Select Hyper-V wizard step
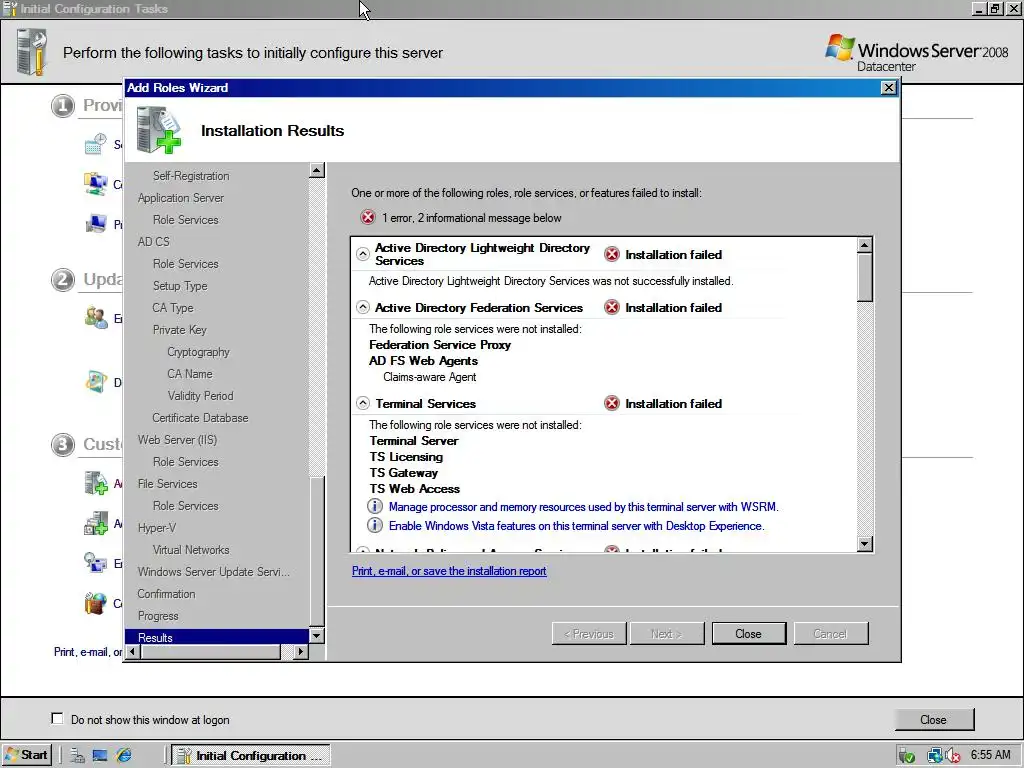 click(157, 527)
